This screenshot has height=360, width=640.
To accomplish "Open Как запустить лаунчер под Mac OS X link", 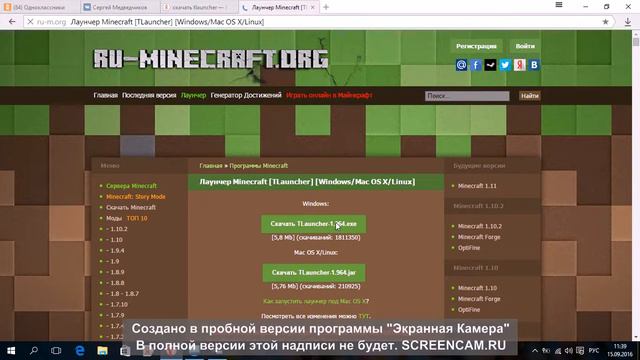I will 316,301.
